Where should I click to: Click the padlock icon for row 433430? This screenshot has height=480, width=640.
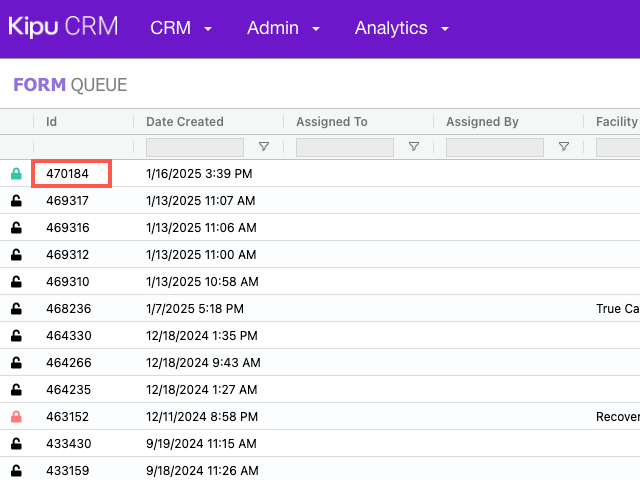click(x=16, y=444)
